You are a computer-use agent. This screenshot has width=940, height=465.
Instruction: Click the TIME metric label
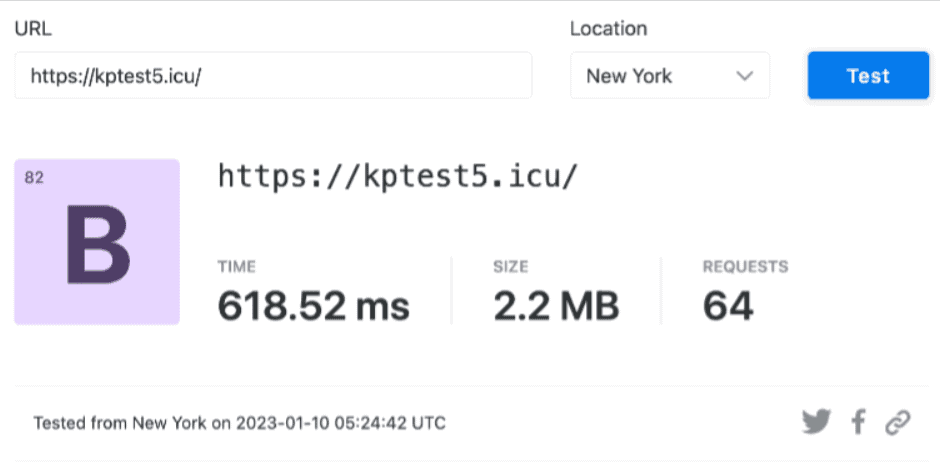pos(237,267)
